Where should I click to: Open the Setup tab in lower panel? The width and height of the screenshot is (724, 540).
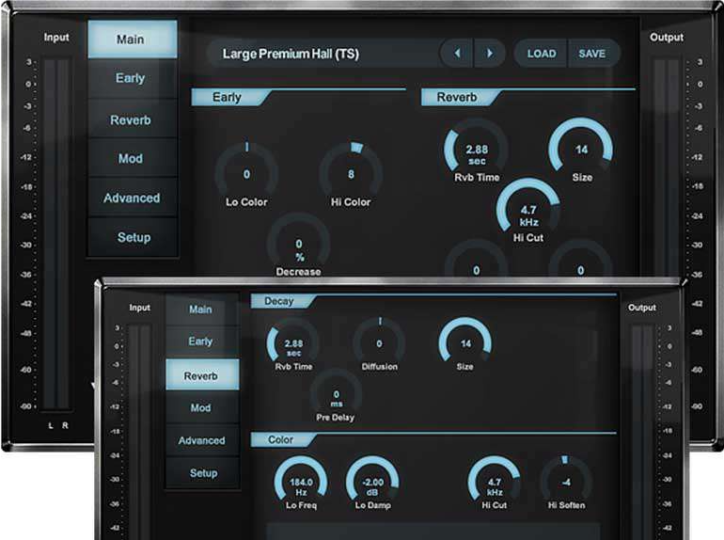tap(203, 473)
